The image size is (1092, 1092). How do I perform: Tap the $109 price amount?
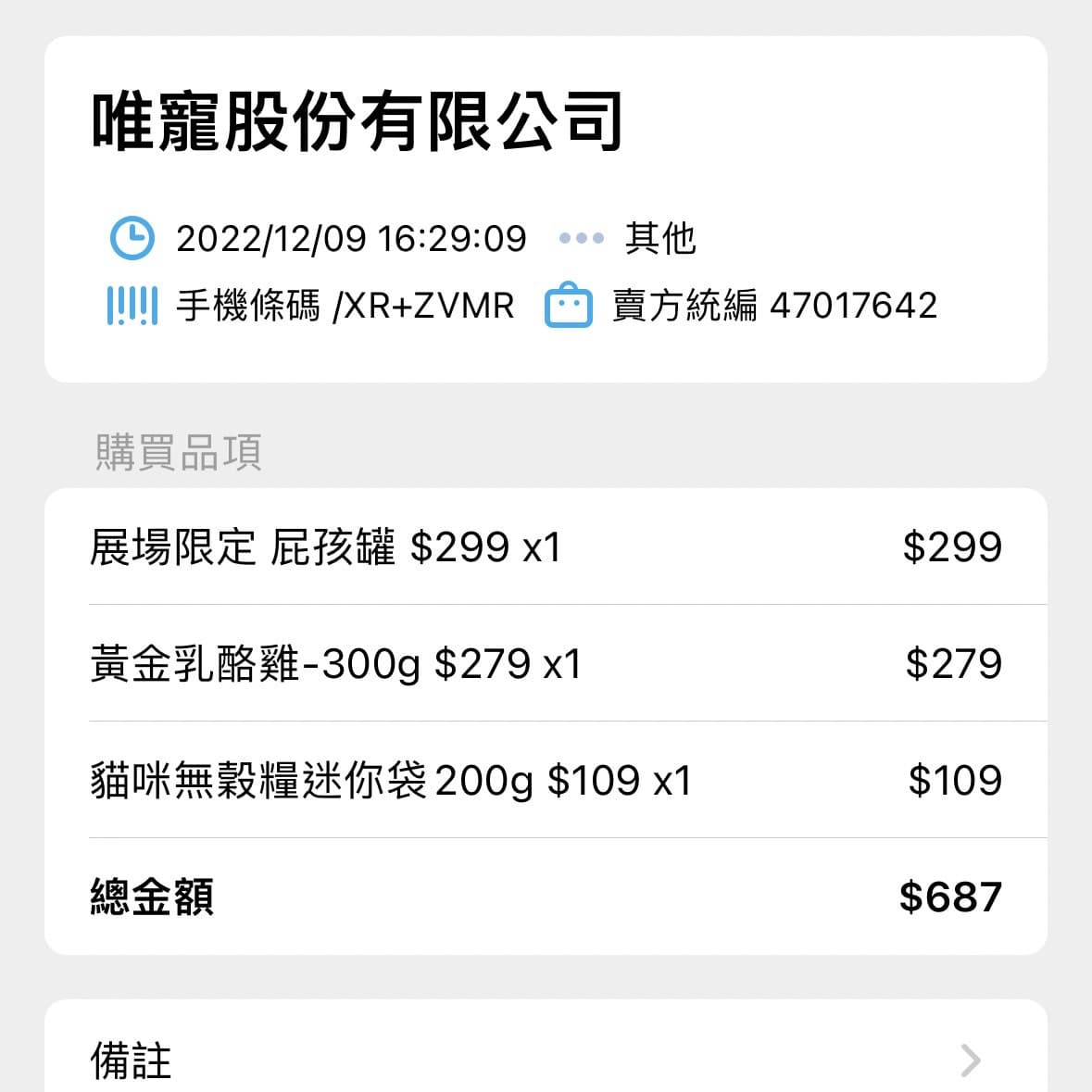pos(954,781)
